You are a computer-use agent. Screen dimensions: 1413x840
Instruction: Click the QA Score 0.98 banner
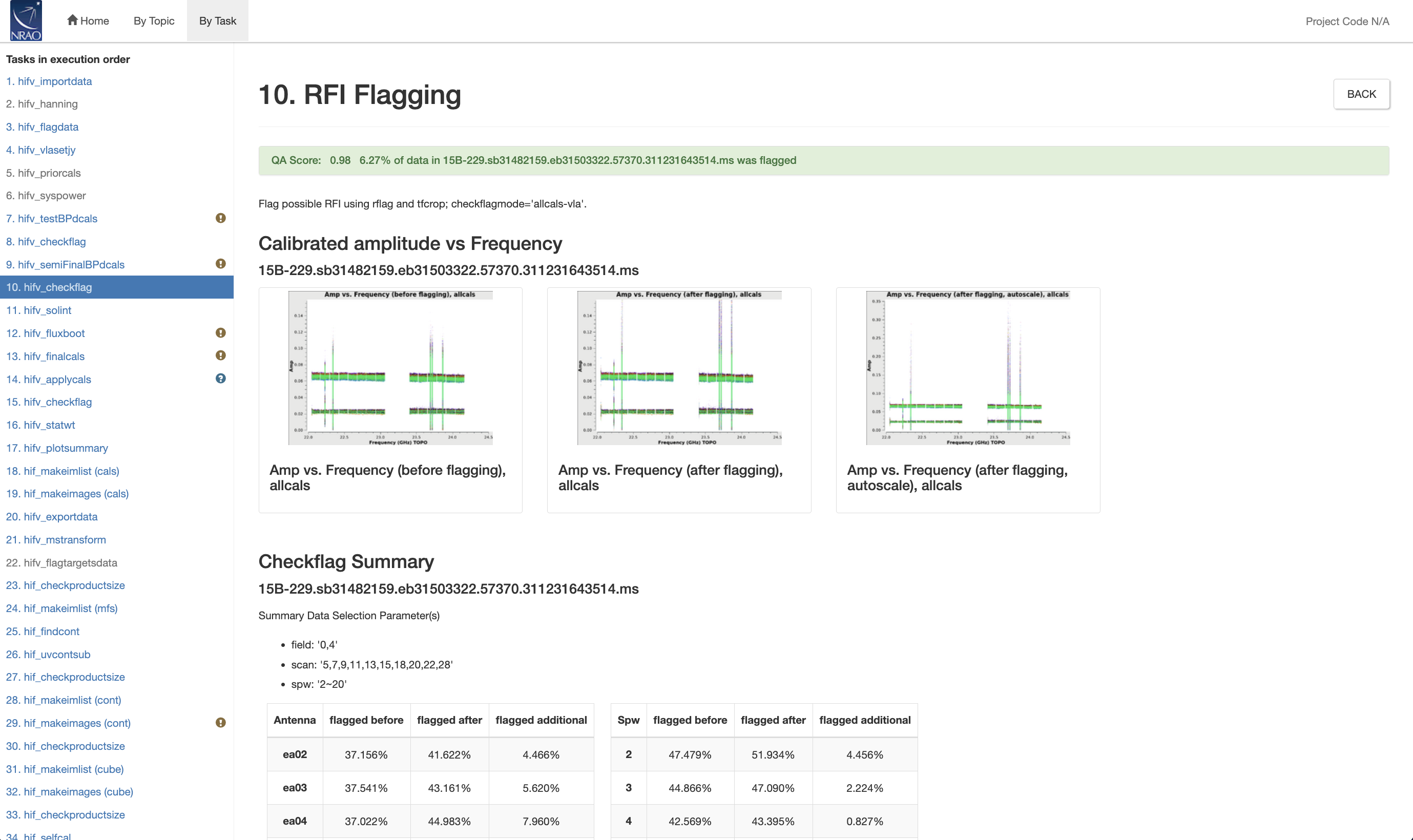click(824, 161)
